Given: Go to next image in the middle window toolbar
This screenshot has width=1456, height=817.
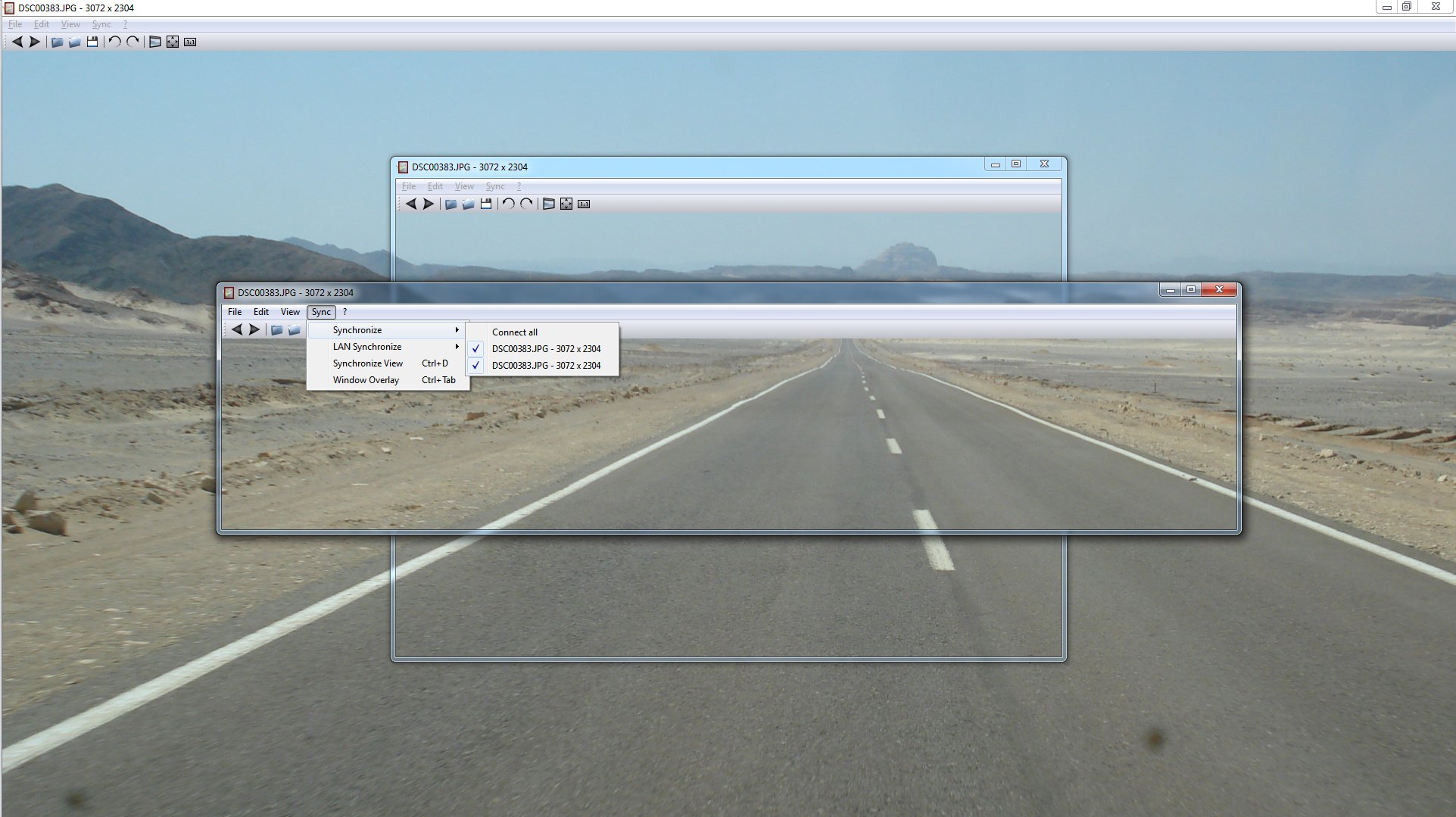Looking at the screenshot, I should click(429, 204).
